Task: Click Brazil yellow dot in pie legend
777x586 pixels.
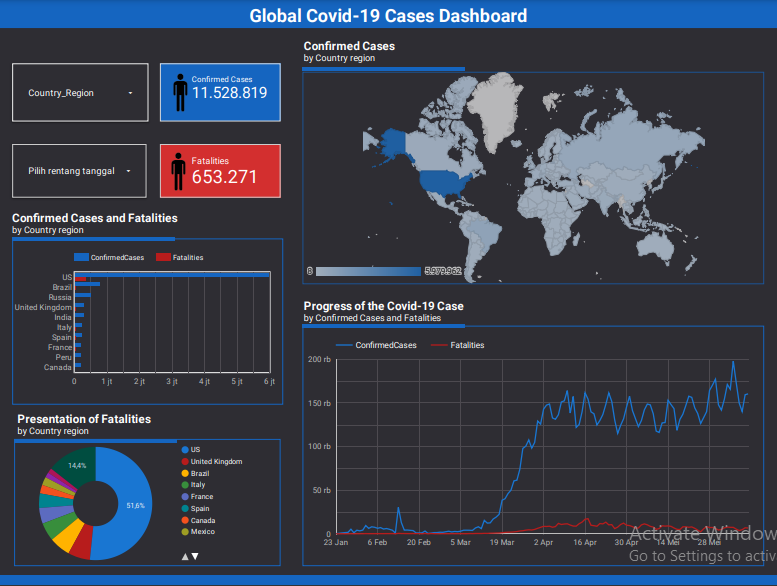Action: (184, 473)
